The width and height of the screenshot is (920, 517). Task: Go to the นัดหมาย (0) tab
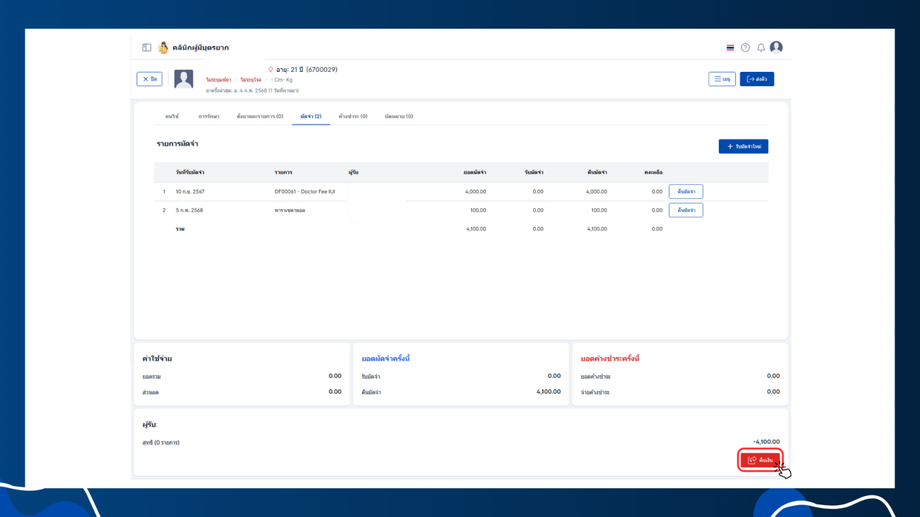pyautogui.click(x=399, y=117)
